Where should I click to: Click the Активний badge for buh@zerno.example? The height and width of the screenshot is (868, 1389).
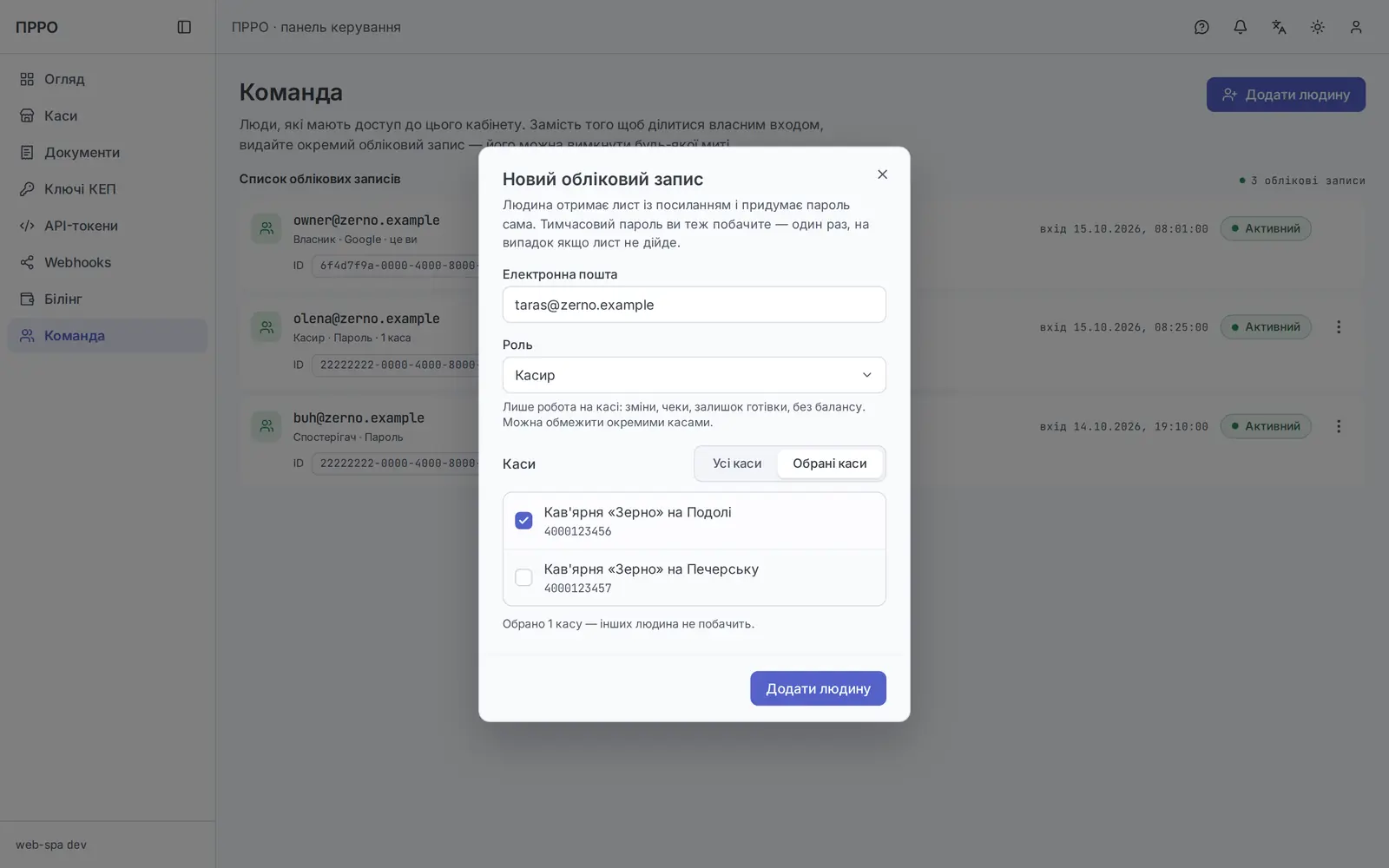pos(1266,426)
